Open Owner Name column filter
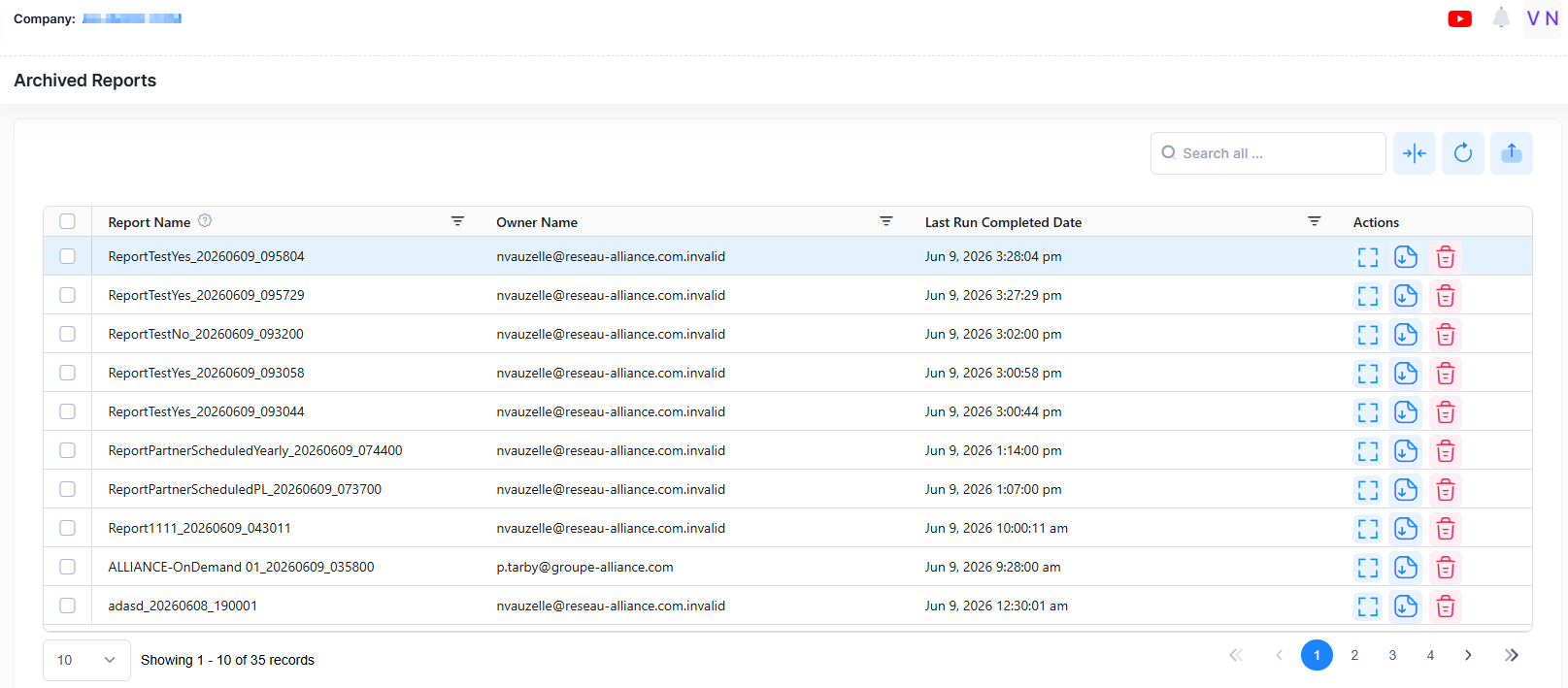1568x688 pixels. [x=886, y=221]
